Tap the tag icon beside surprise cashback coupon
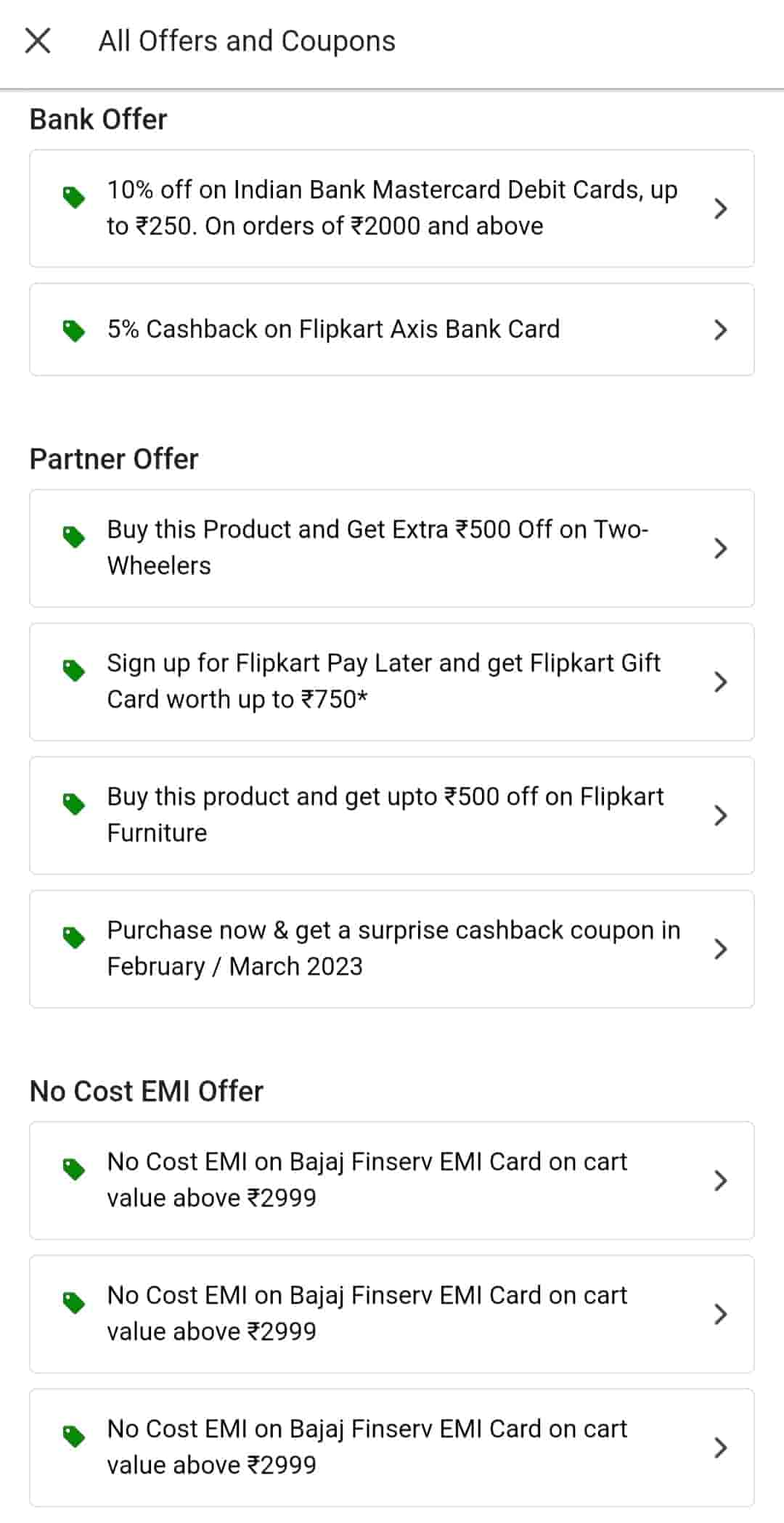 tap(74, 937)
